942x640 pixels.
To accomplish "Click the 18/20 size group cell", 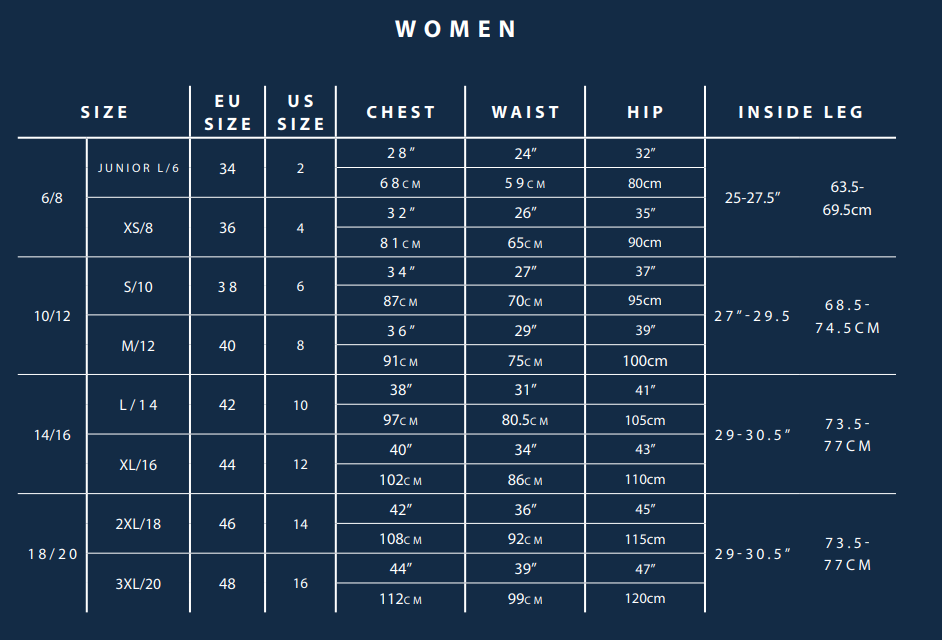I will [x=53, y=554].
